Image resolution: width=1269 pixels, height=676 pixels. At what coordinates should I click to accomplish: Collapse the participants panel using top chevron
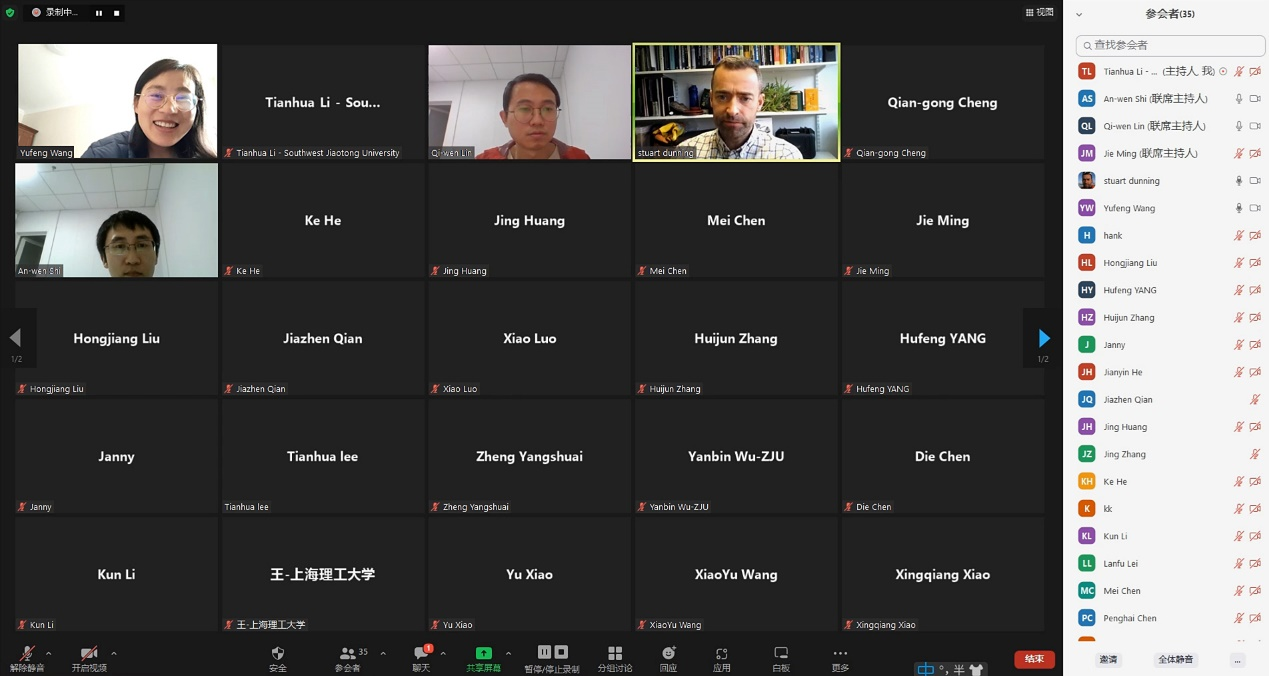[x=1079, y=14]
